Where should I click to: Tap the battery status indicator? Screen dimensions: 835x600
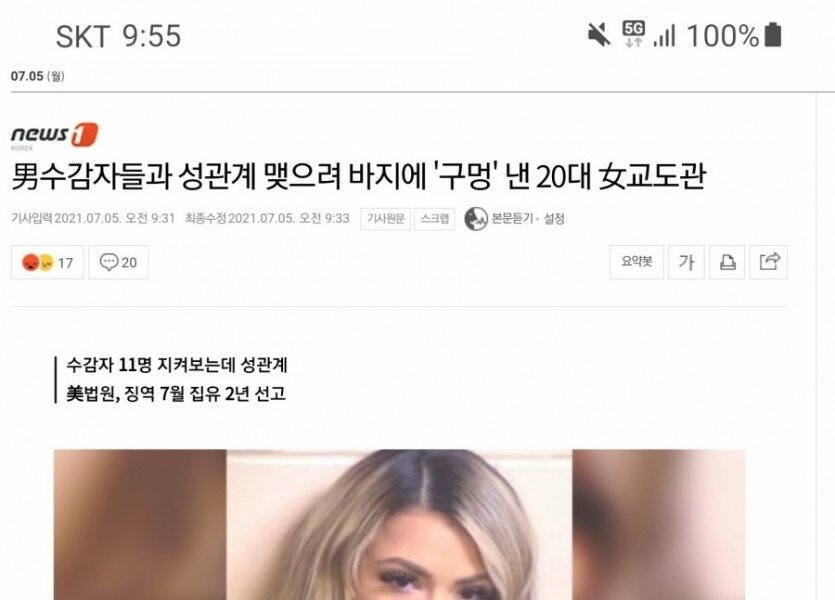(x=773, y=35)
